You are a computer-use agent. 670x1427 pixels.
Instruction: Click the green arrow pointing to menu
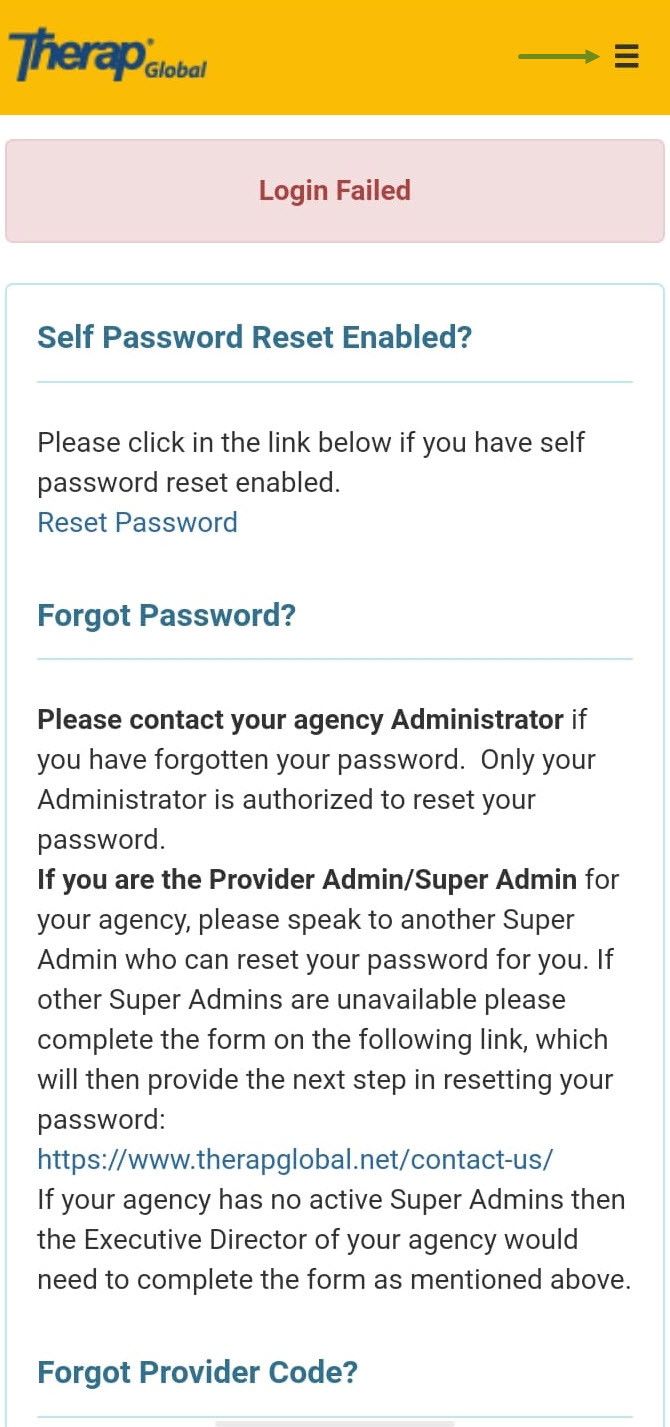558,57
